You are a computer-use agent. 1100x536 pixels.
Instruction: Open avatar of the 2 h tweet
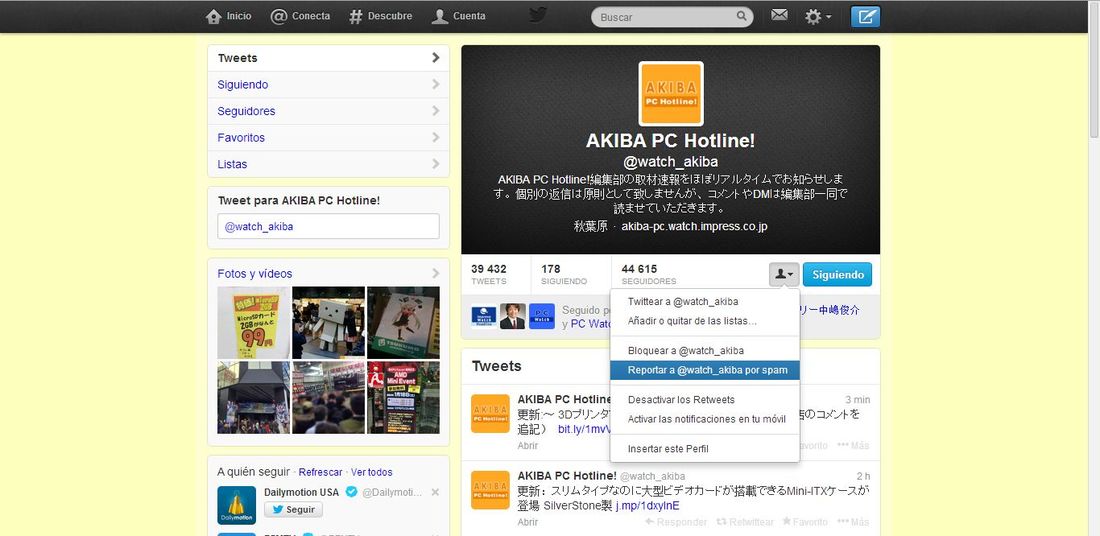490,490
